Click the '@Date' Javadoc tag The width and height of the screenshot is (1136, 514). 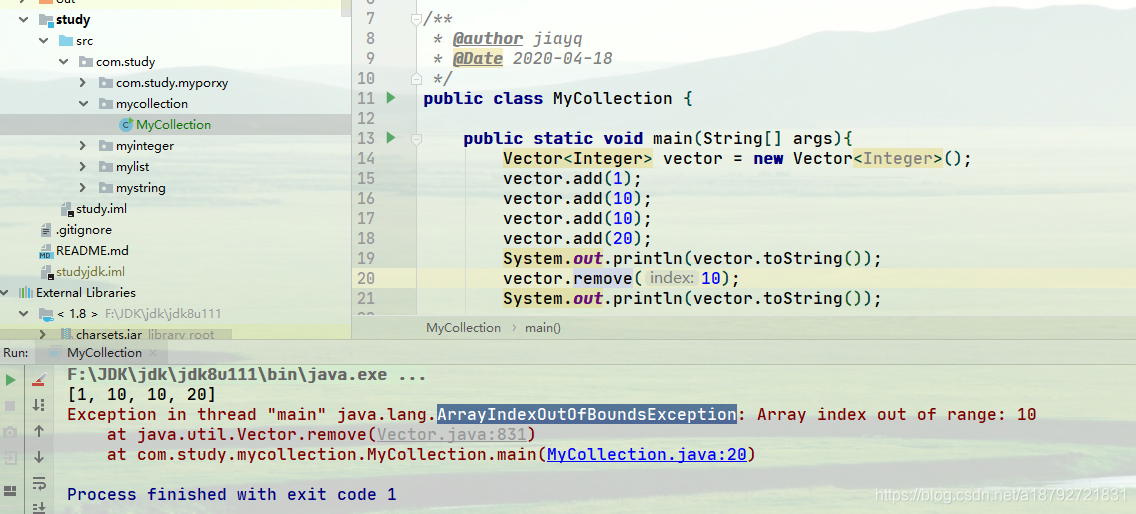click(x=477, y=58)
